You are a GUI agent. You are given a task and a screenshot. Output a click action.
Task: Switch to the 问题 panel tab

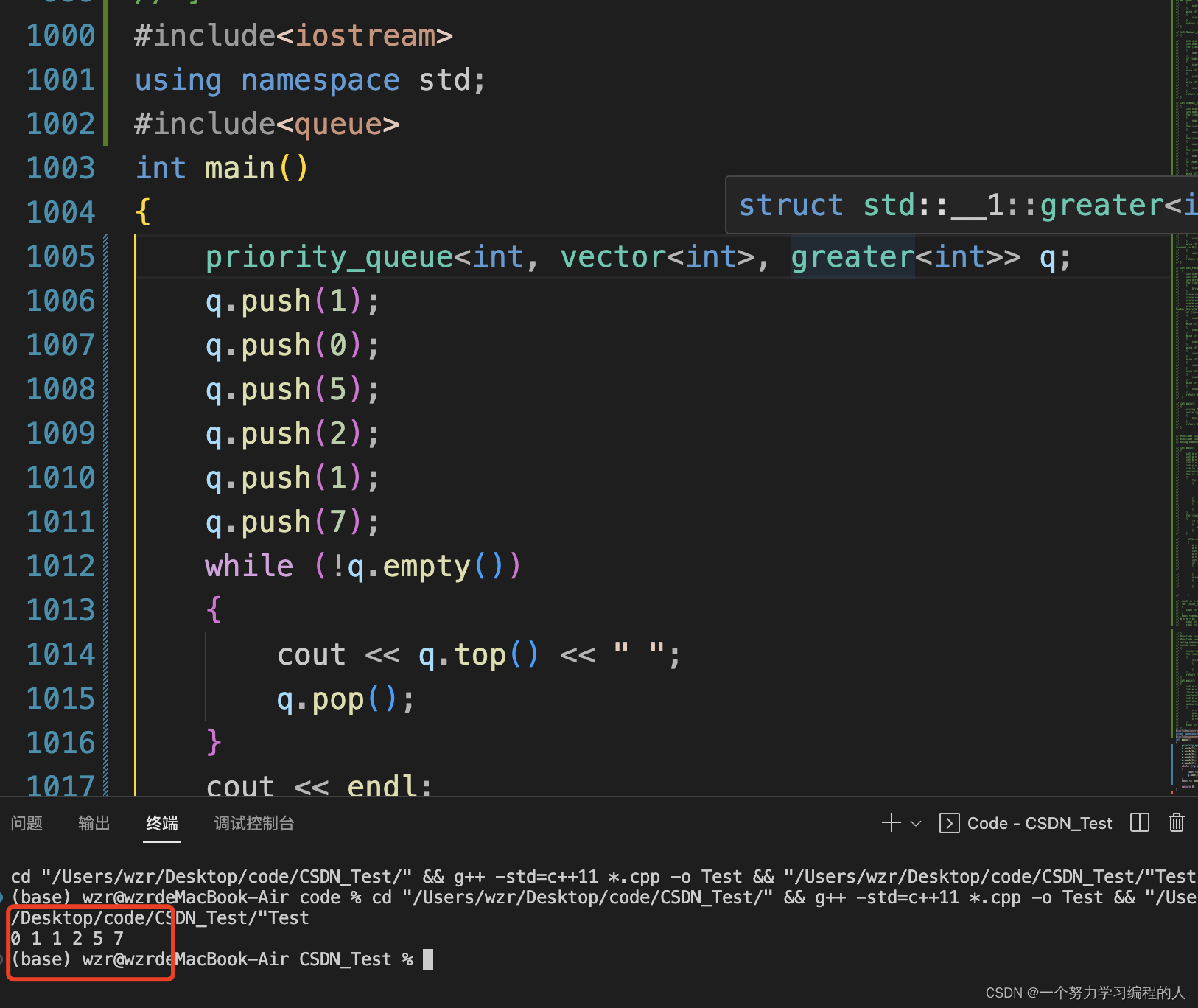point(27,823)
